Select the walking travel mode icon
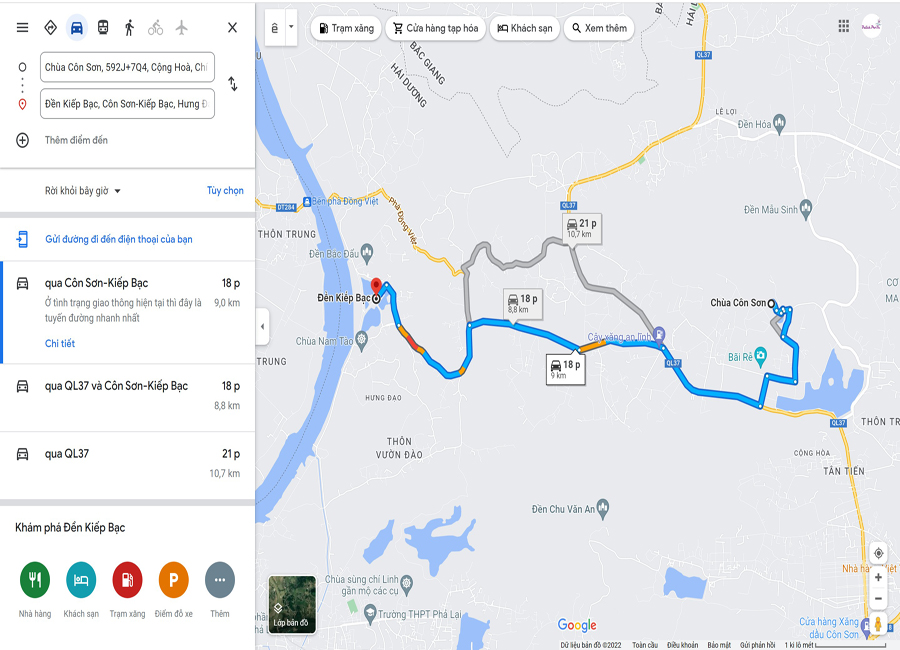 pyautogui.click(x=129, y=28)
